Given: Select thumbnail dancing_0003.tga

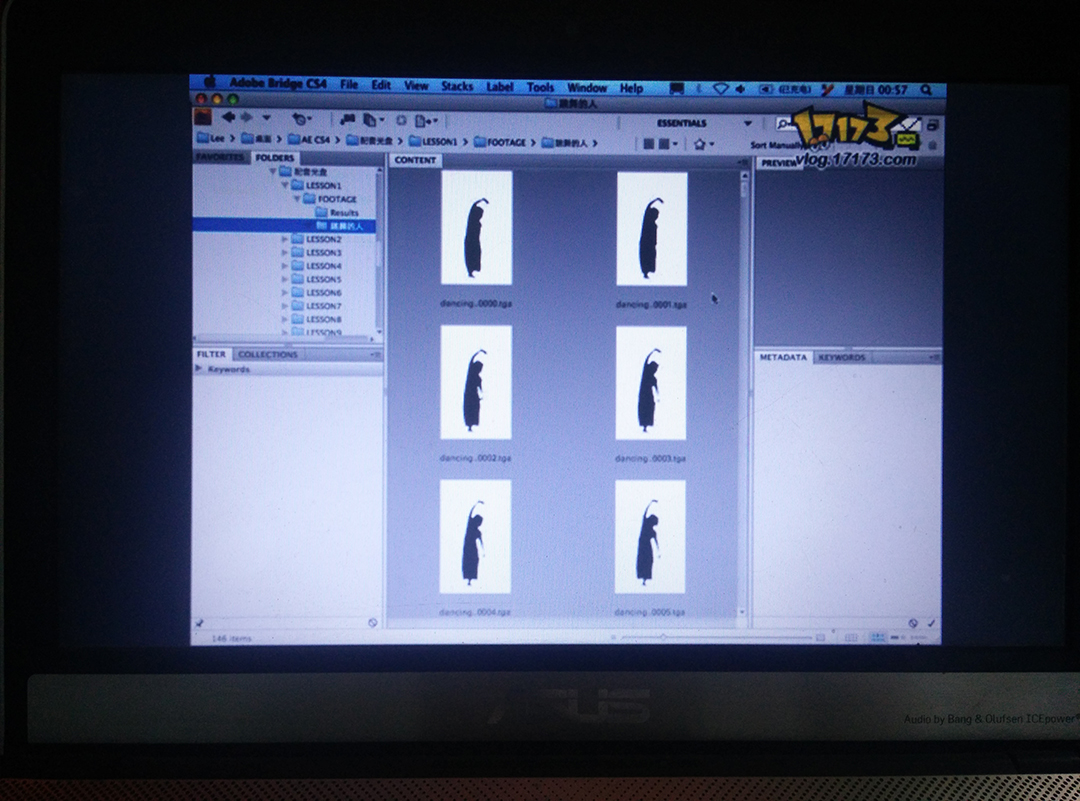Looking at the screenshot, I should 651,383.
